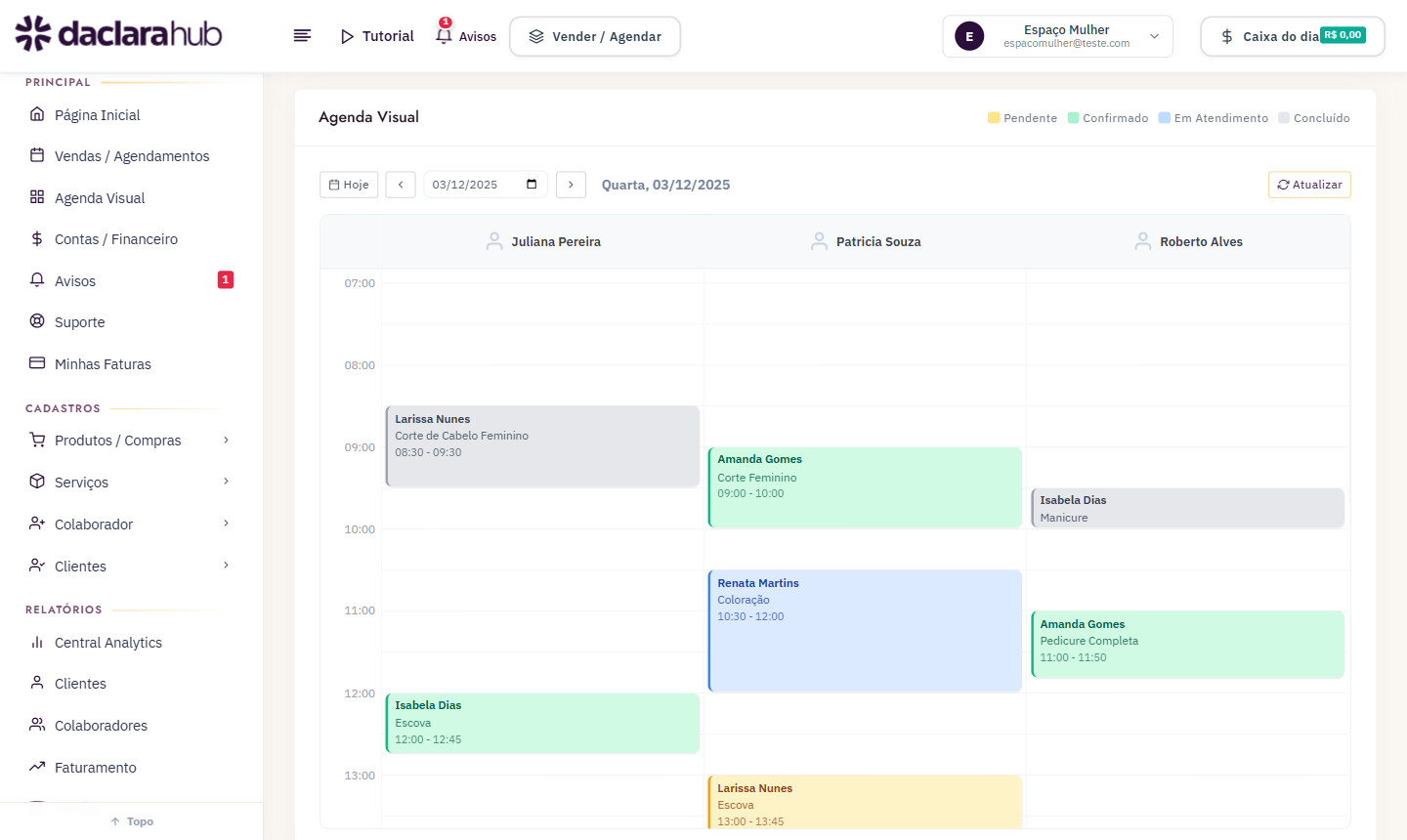Open the Espaço Mulher account dropdown
This screenshot has width=1407, height=840.
pyautogui.click(x=1057, y=36)
